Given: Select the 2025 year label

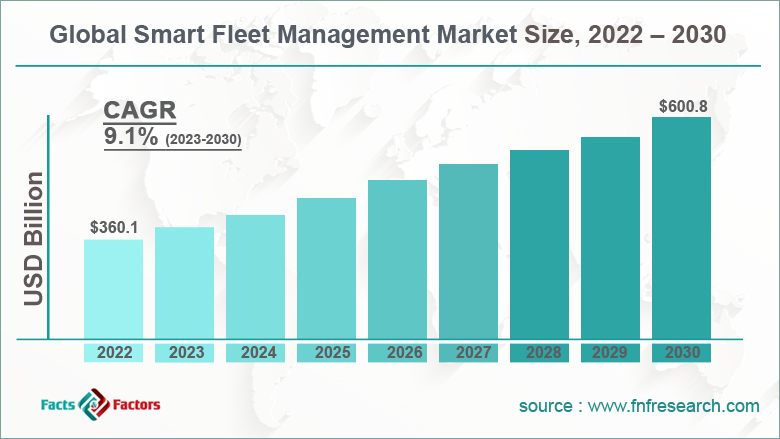Looking at the screenshot, I should click(x=333, y=352).
